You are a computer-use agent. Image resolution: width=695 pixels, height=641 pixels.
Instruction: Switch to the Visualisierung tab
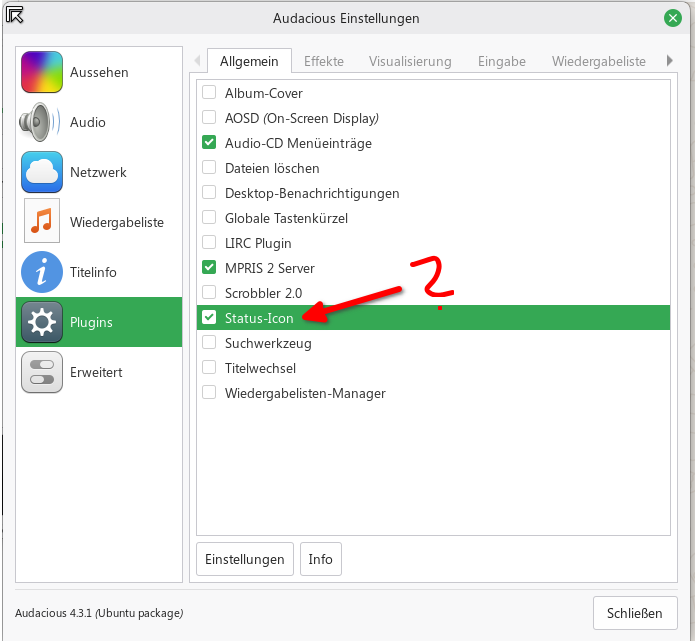point(410,61)
